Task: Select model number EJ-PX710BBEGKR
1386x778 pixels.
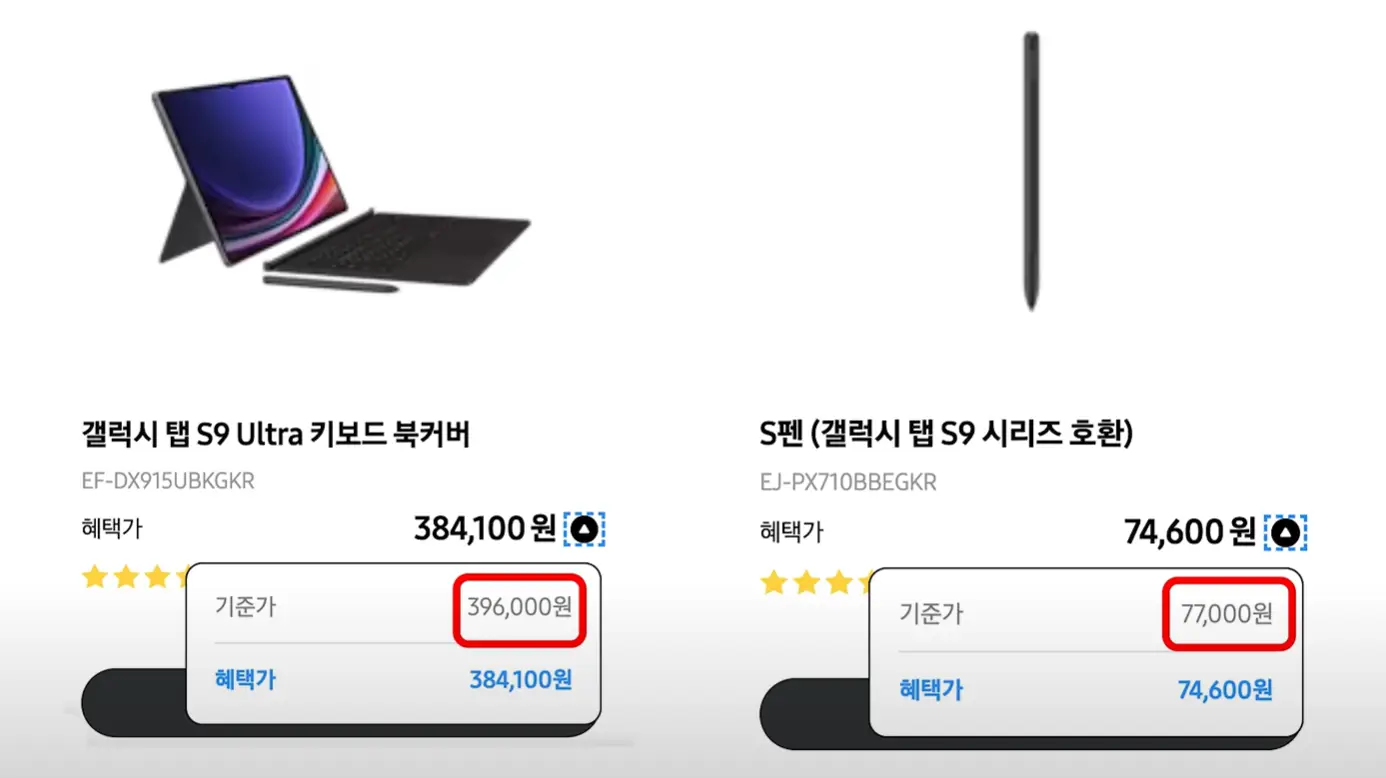Action: 848,483
